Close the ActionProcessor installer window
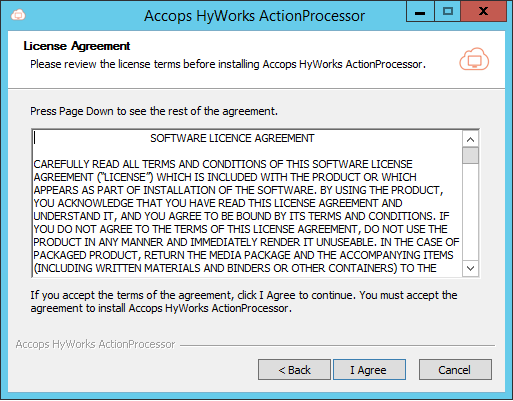 (483, 12)
